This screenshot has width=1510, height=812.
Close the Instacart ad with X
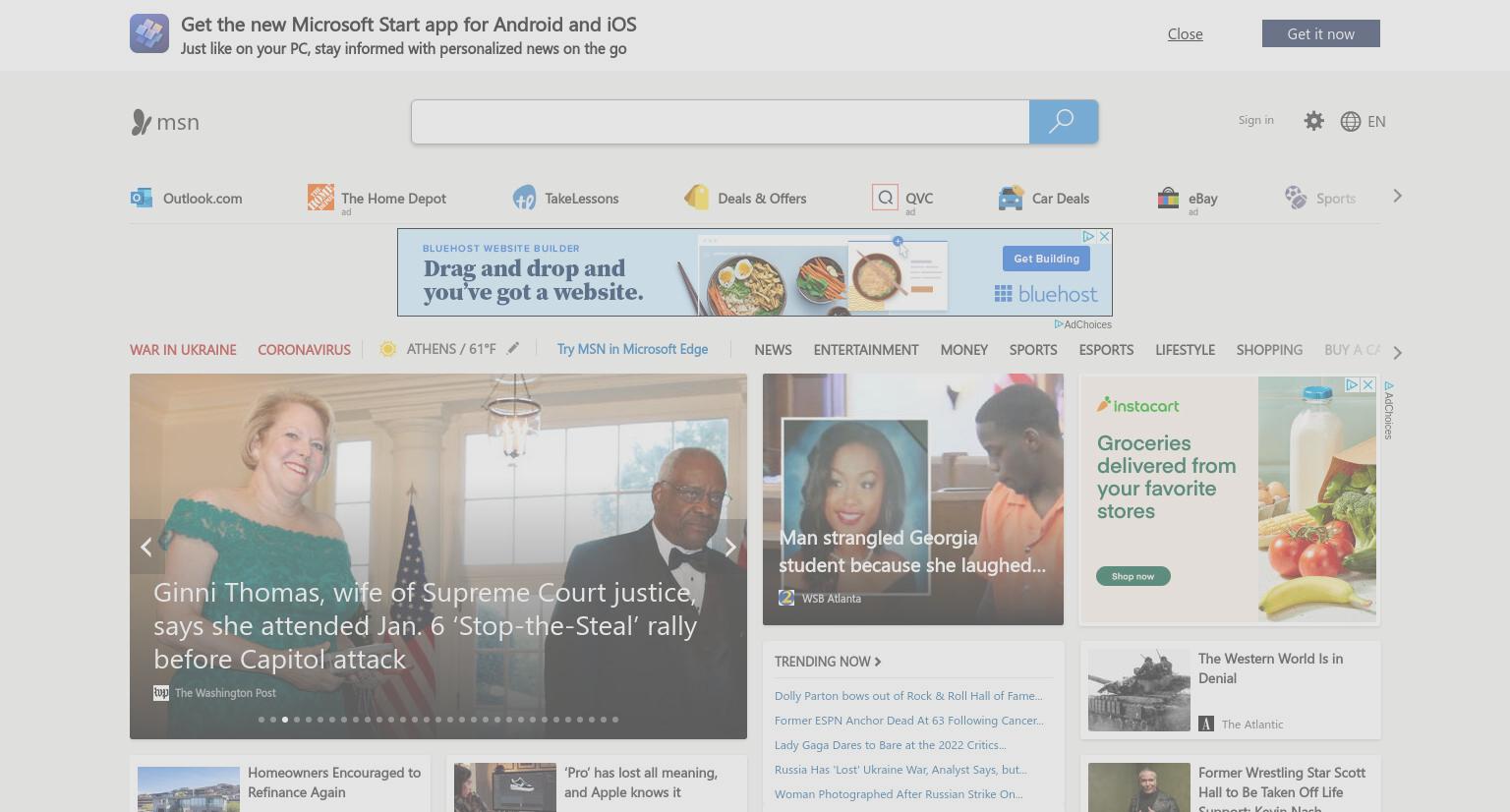(1367, 384)
